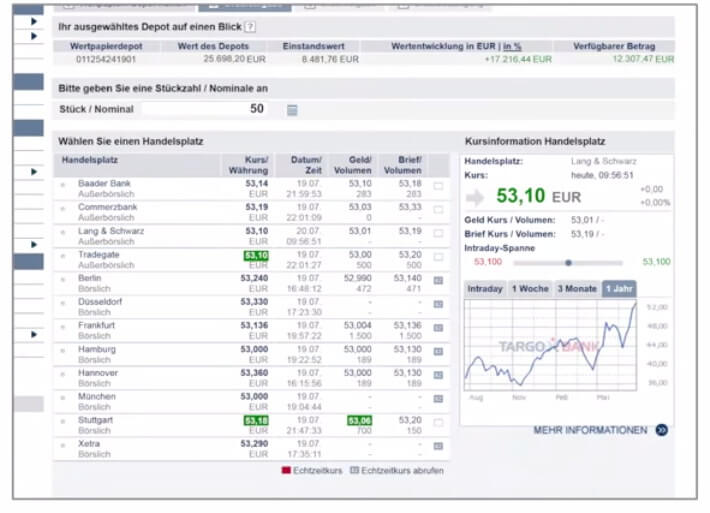Select Lang & Schwarz radio button
710x513 pixels.
coord(63,232)
